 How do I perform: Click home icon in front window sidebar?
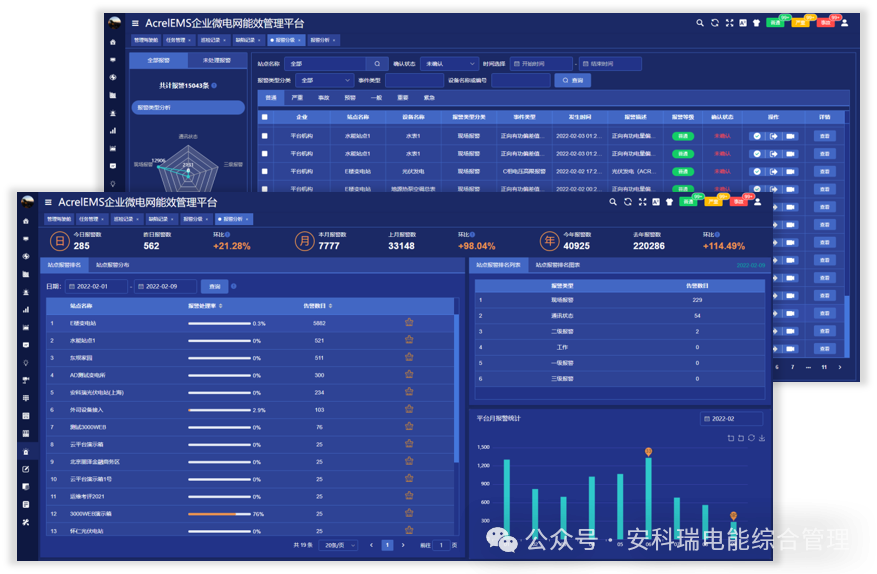tap(26, 221)
